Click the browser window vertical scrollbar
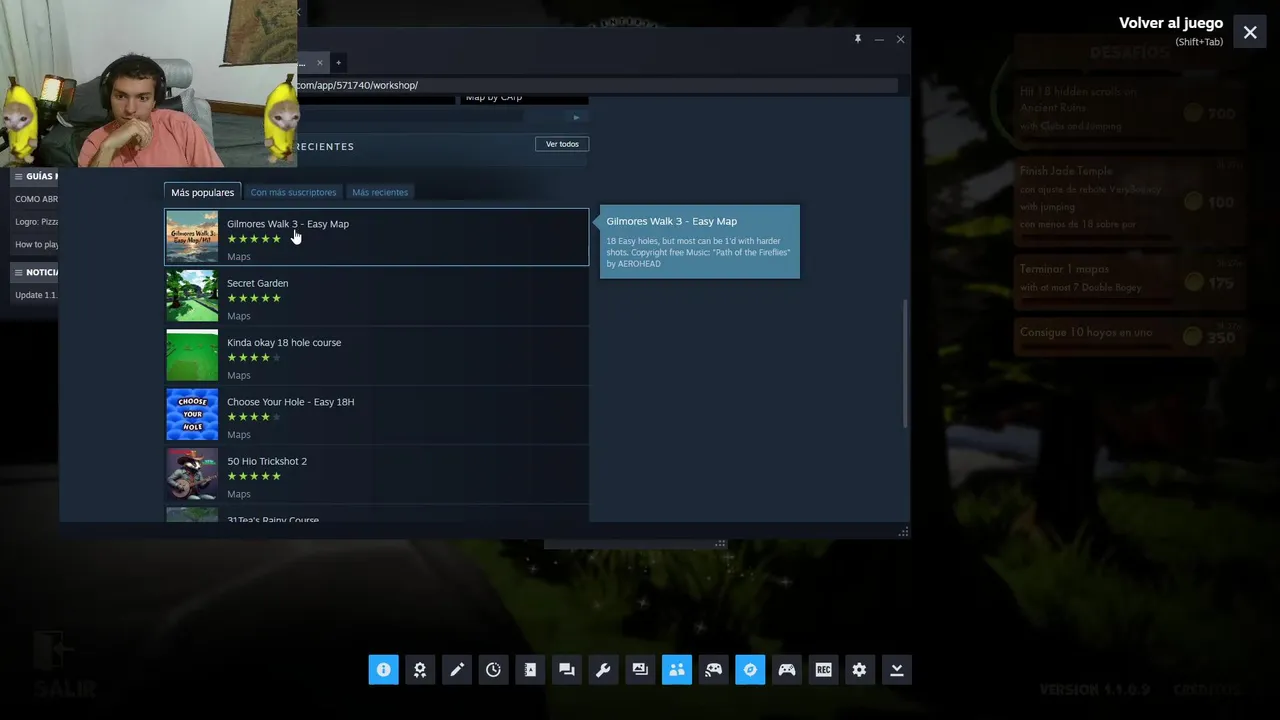The image size is (1280, 720). click(x=905, y=365)
